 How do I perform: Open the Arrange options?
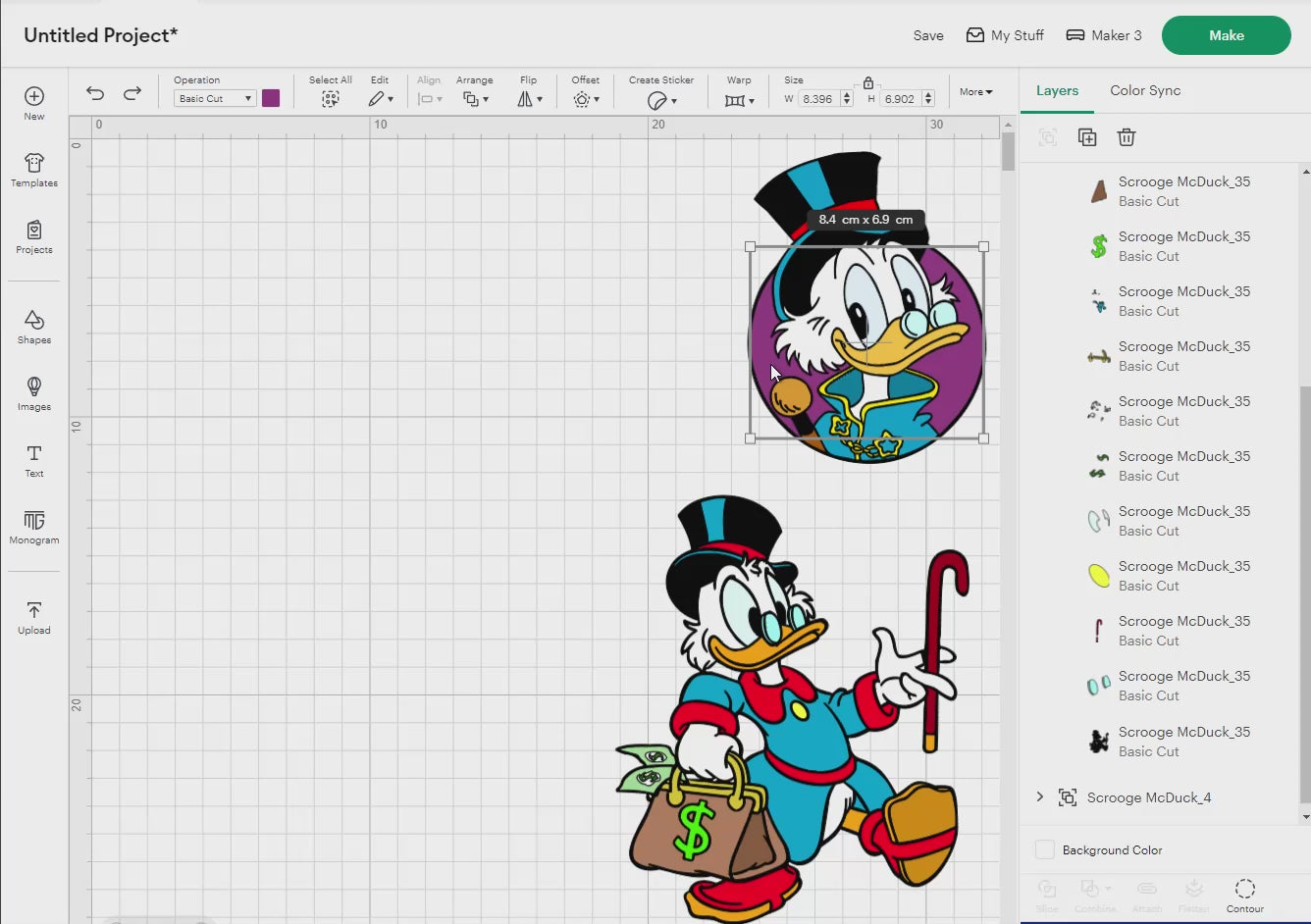(475, 99)
